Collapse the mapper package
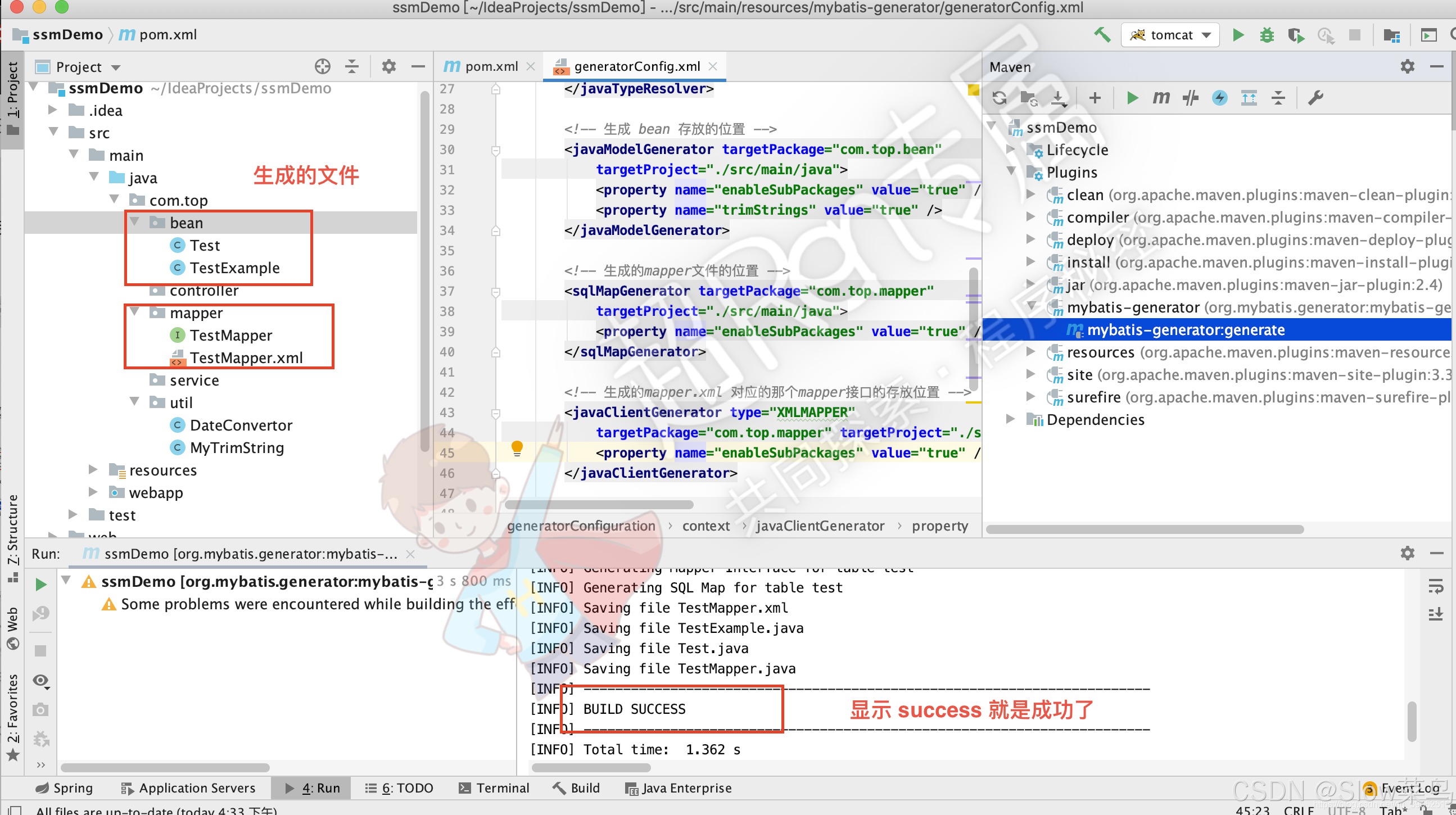1456x815 pixels. pyautogui.click(x=134, y=311)
